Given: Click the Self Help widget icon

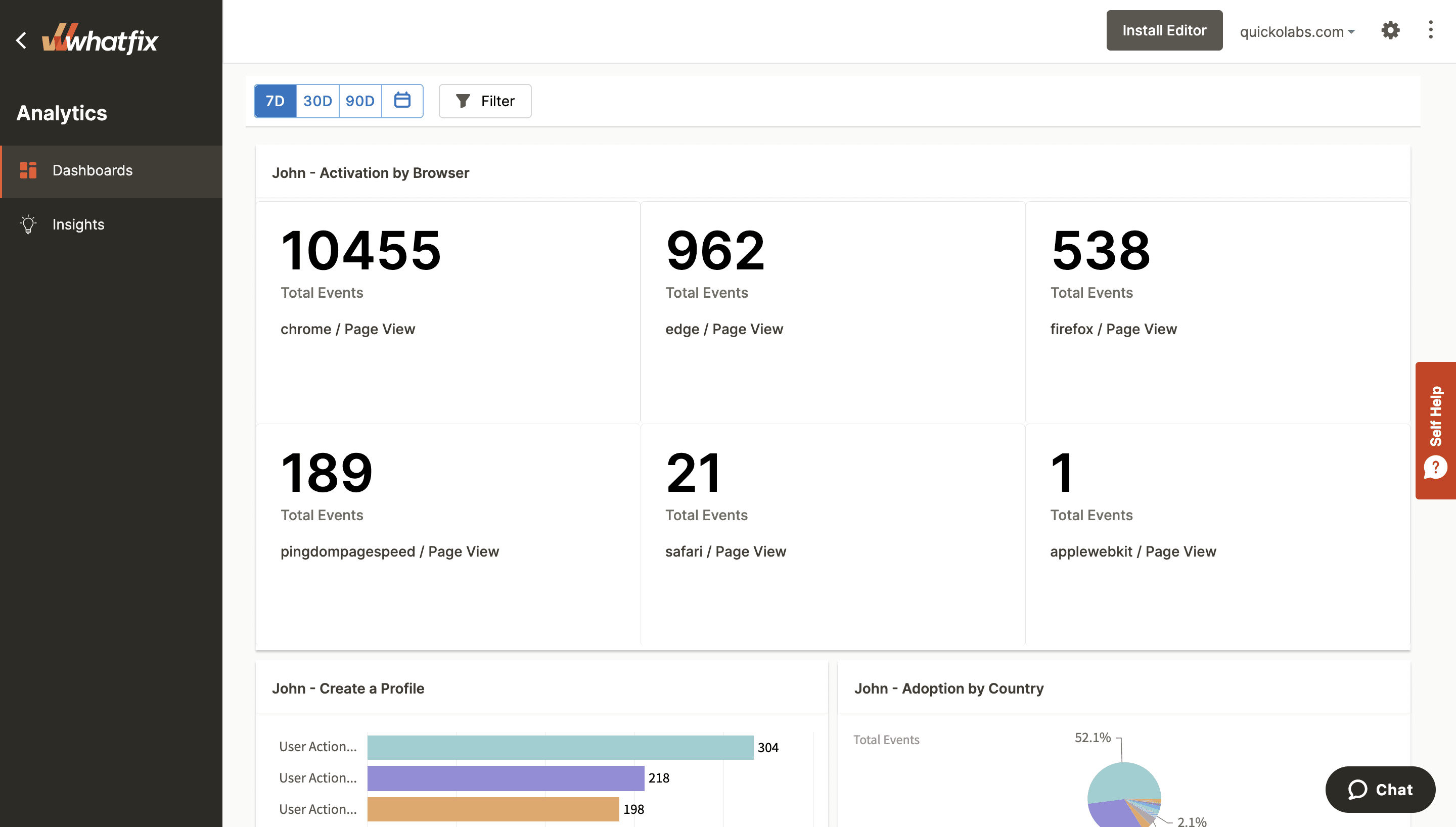Looking at the screenshot, I should [x=1435, y=467].
